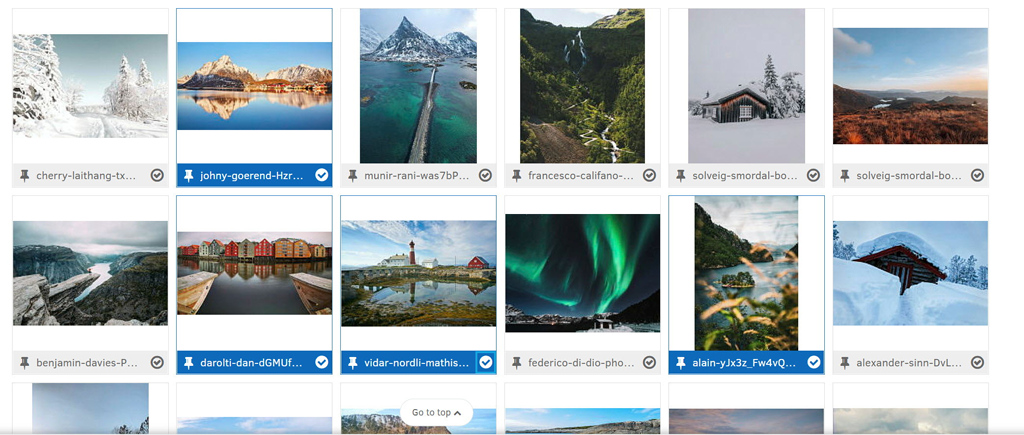Click the pin icon on johny-goerend image
The width and height of the screenshot is (1024, 435).
tap(189, 175)
